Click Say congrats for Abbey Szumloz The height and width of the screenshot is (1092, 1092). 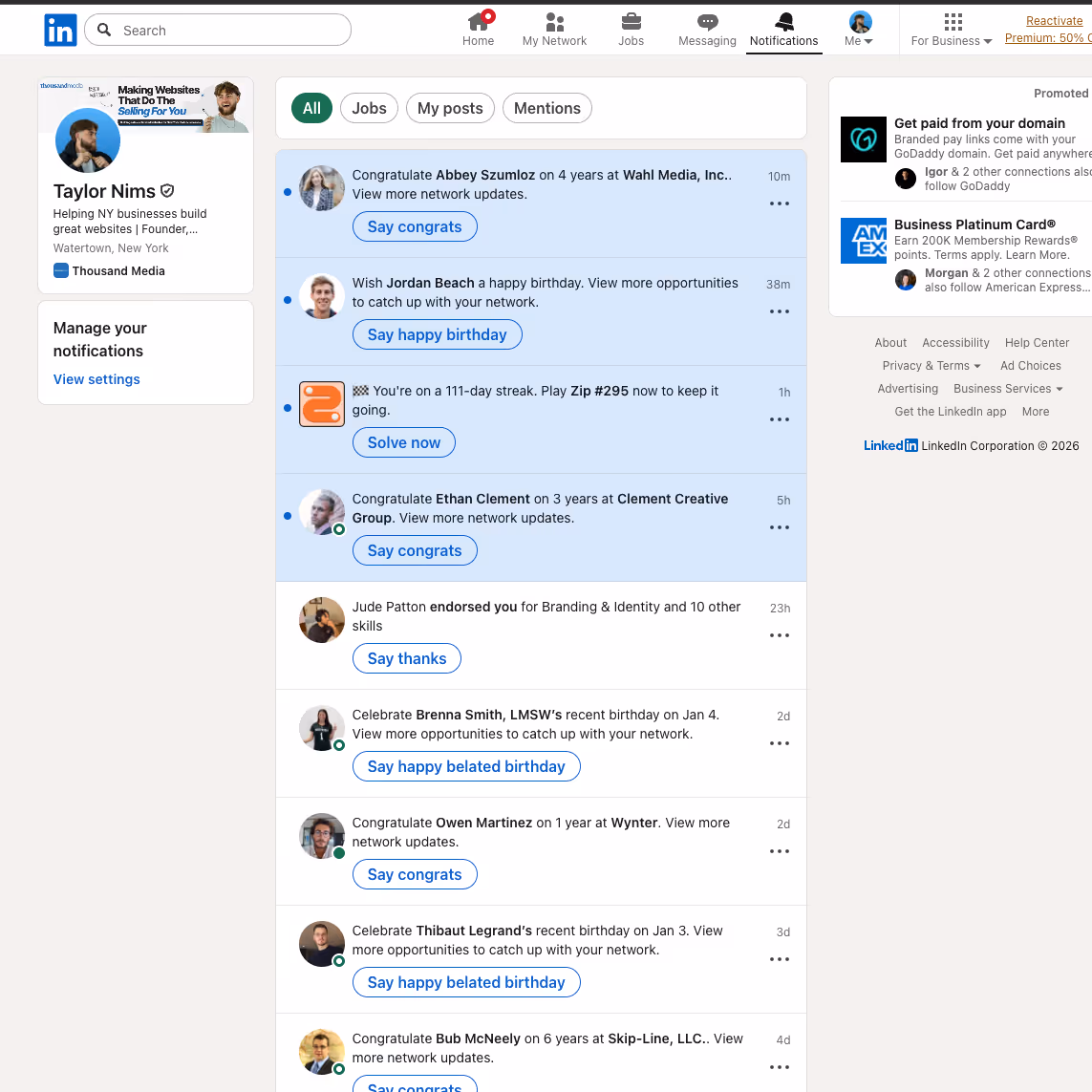415,227
